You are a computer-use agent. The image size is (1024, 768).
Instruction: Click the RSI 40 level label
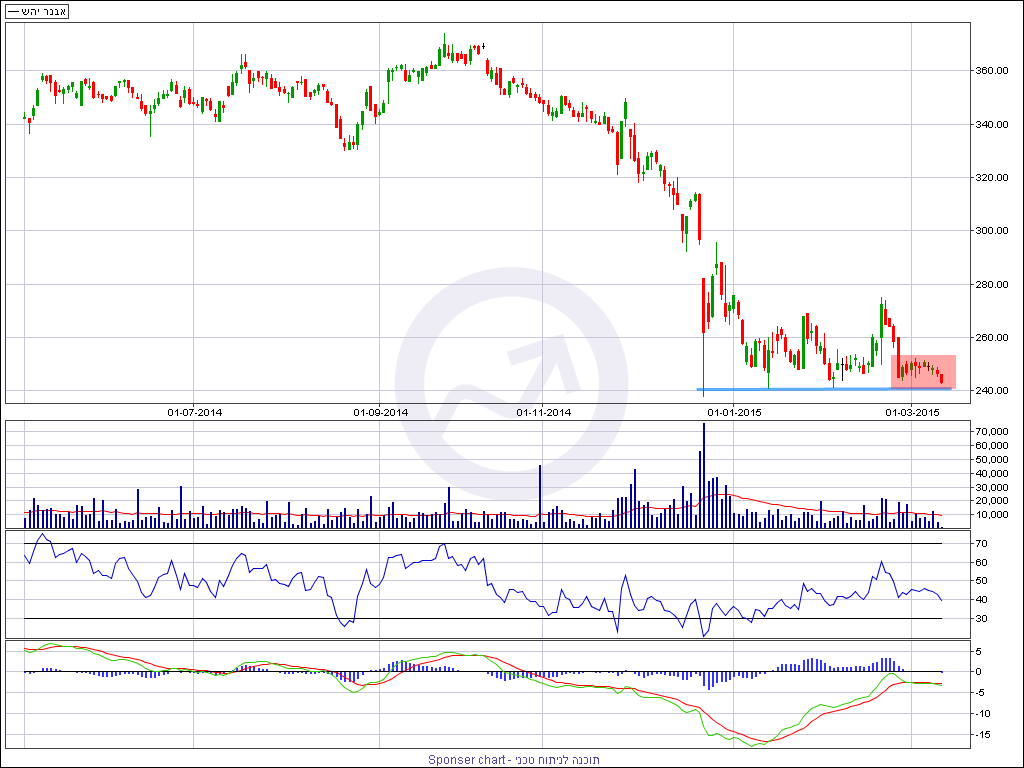coord(982,600)
